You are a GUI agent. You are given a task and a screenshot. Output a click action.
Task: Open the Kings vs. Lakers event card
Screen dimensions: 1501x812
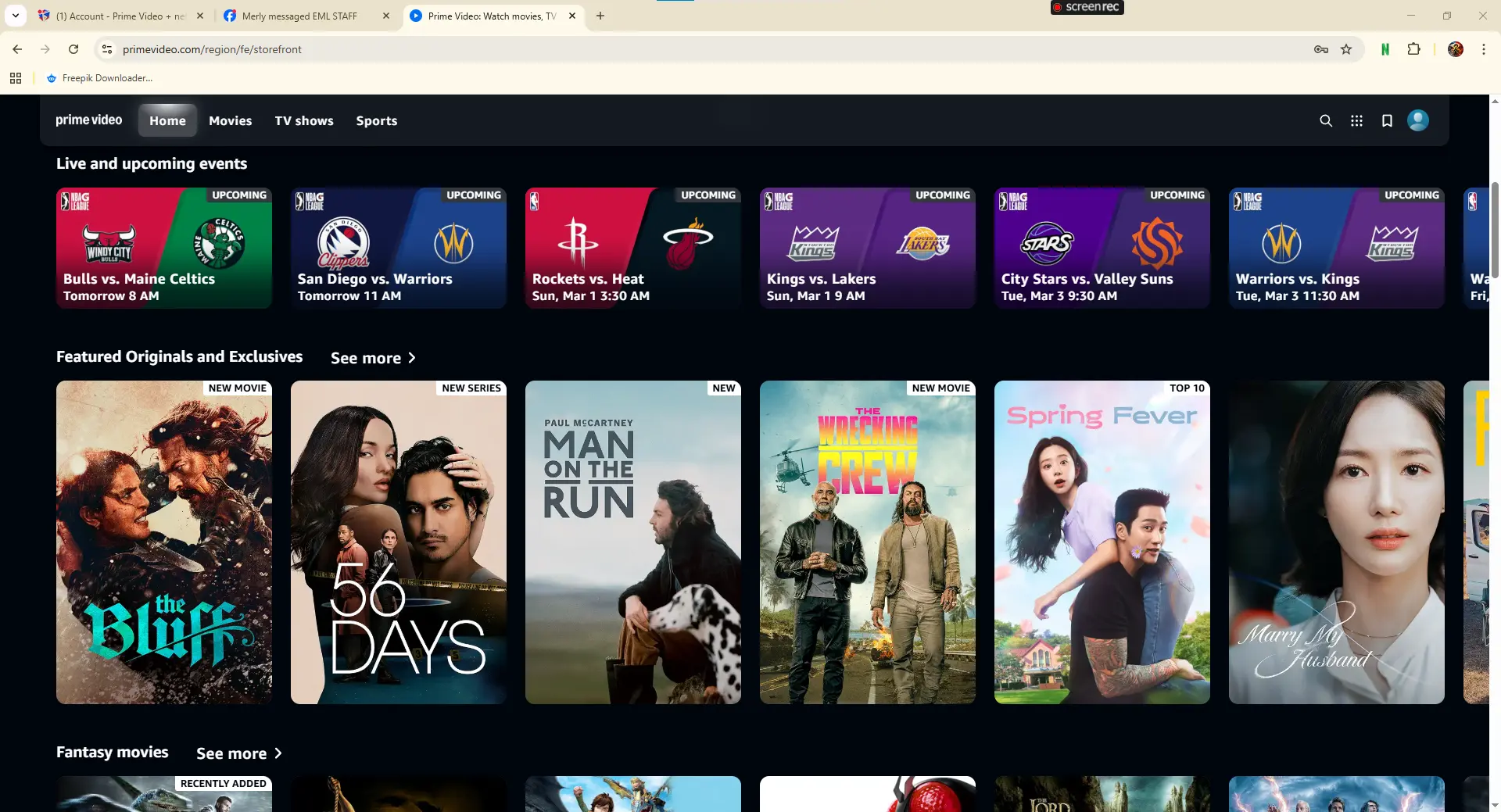click(868, 248)
